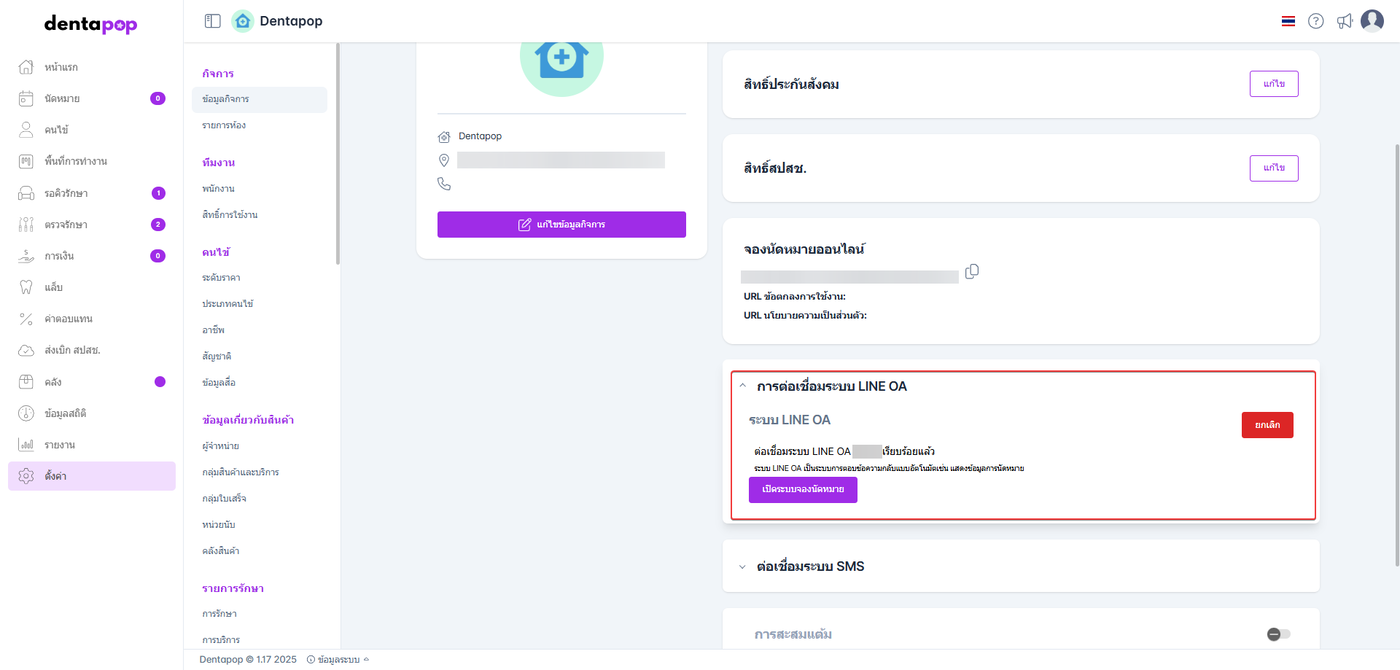
Task: Click the tools icon beside ตรวจรักษา
Action: 27,224
